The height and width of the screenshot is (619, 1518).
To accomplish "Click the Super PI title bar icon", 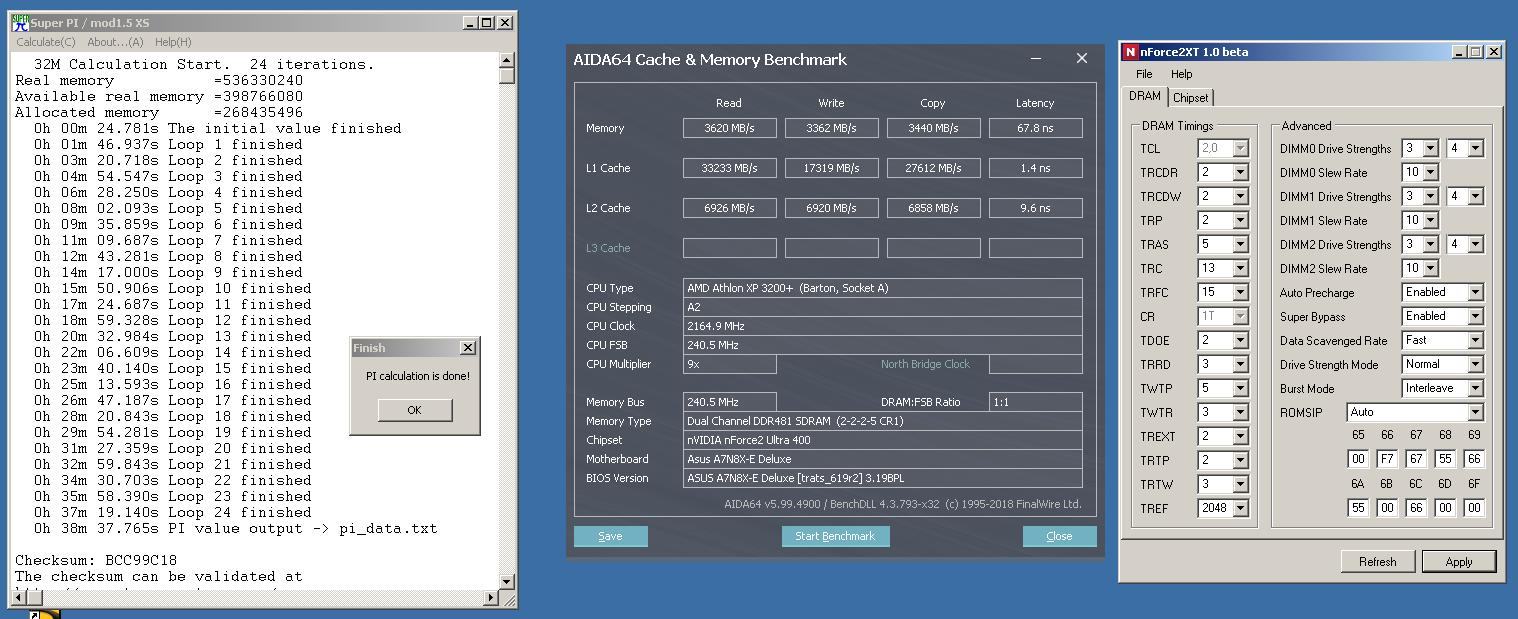I will click(x=20, y=22).
